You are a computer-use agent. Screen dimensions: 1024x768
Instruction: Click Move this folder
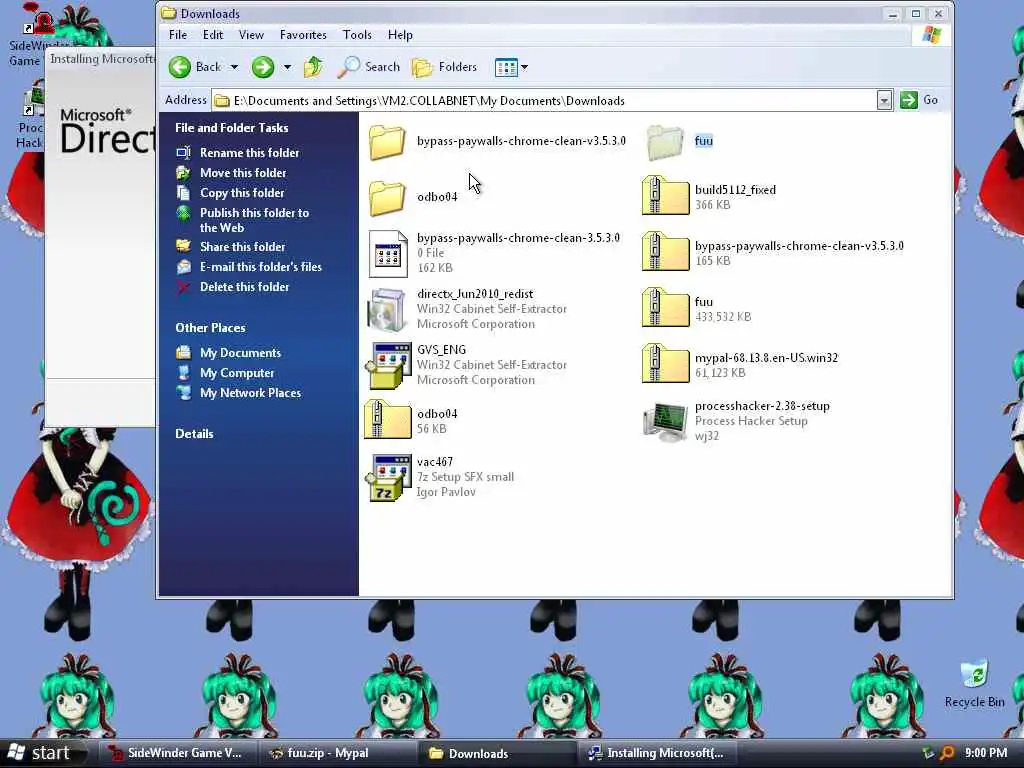[x=243, y=173]
